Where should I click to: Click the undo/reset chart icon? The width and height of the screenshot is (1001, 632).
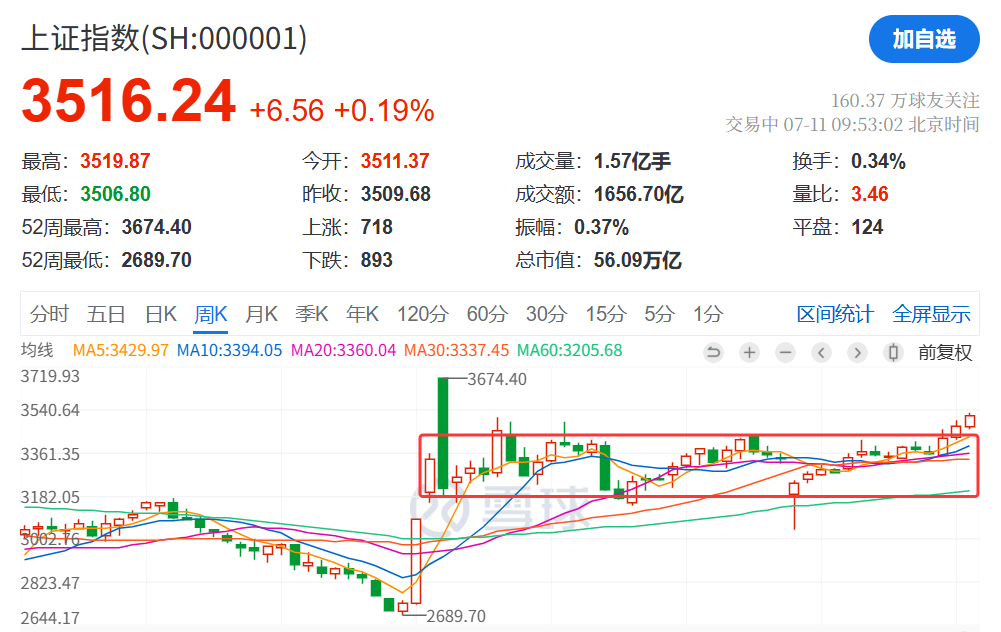(x=713, y=352)
